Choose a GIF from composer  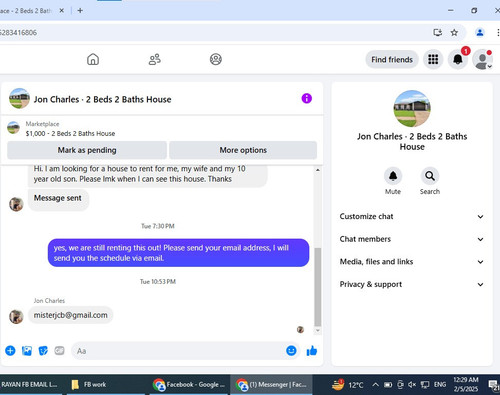pyautogui.click(x=59, y=351)
